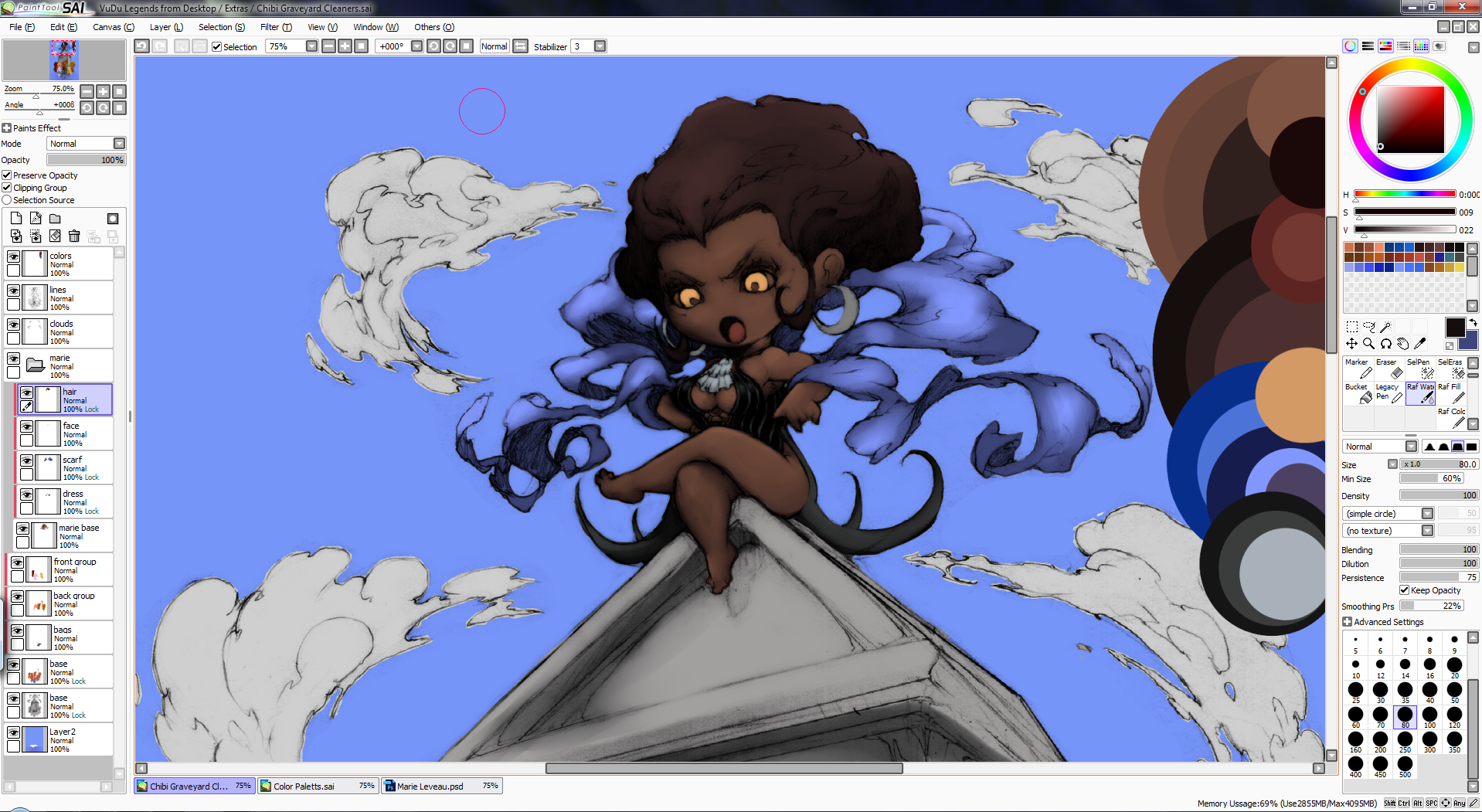
Task: Uncheck Clipping Group
Action: coord(7,188)
